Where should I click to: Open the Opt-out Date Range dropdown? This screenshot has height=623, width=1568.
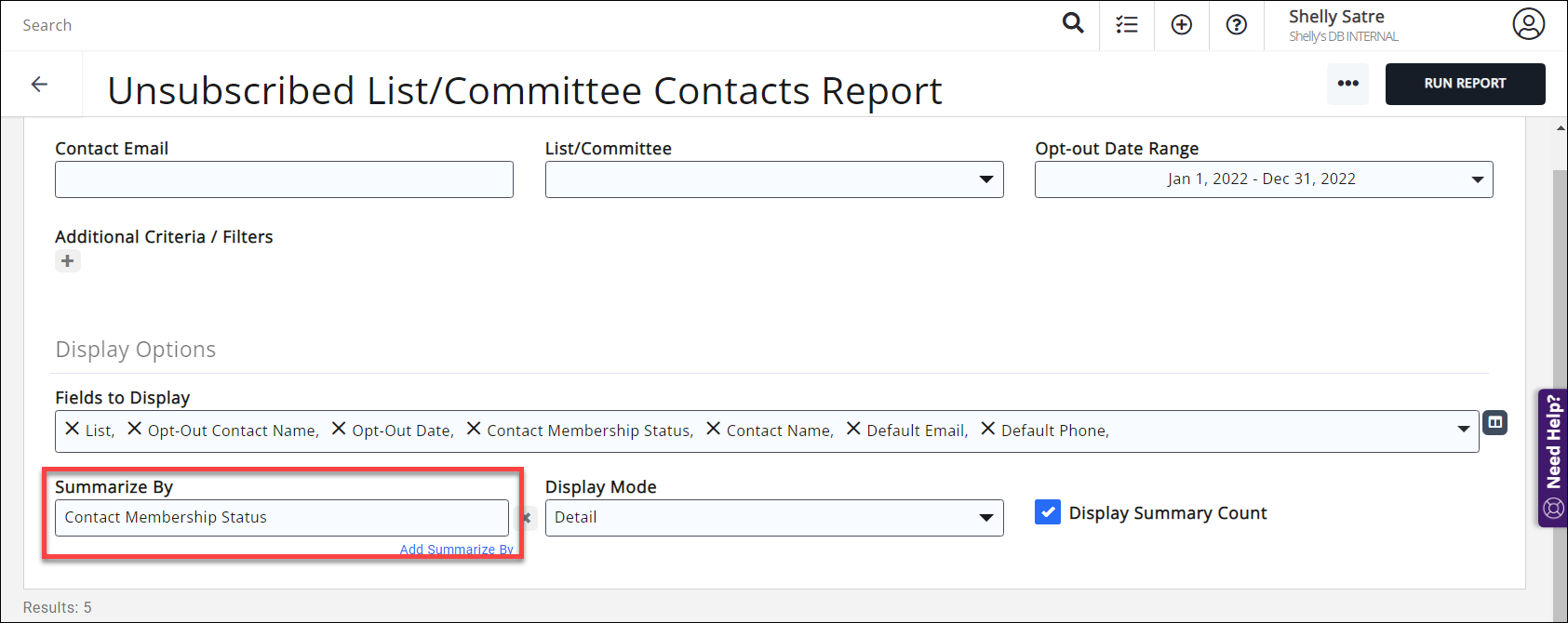point(1477,179)
